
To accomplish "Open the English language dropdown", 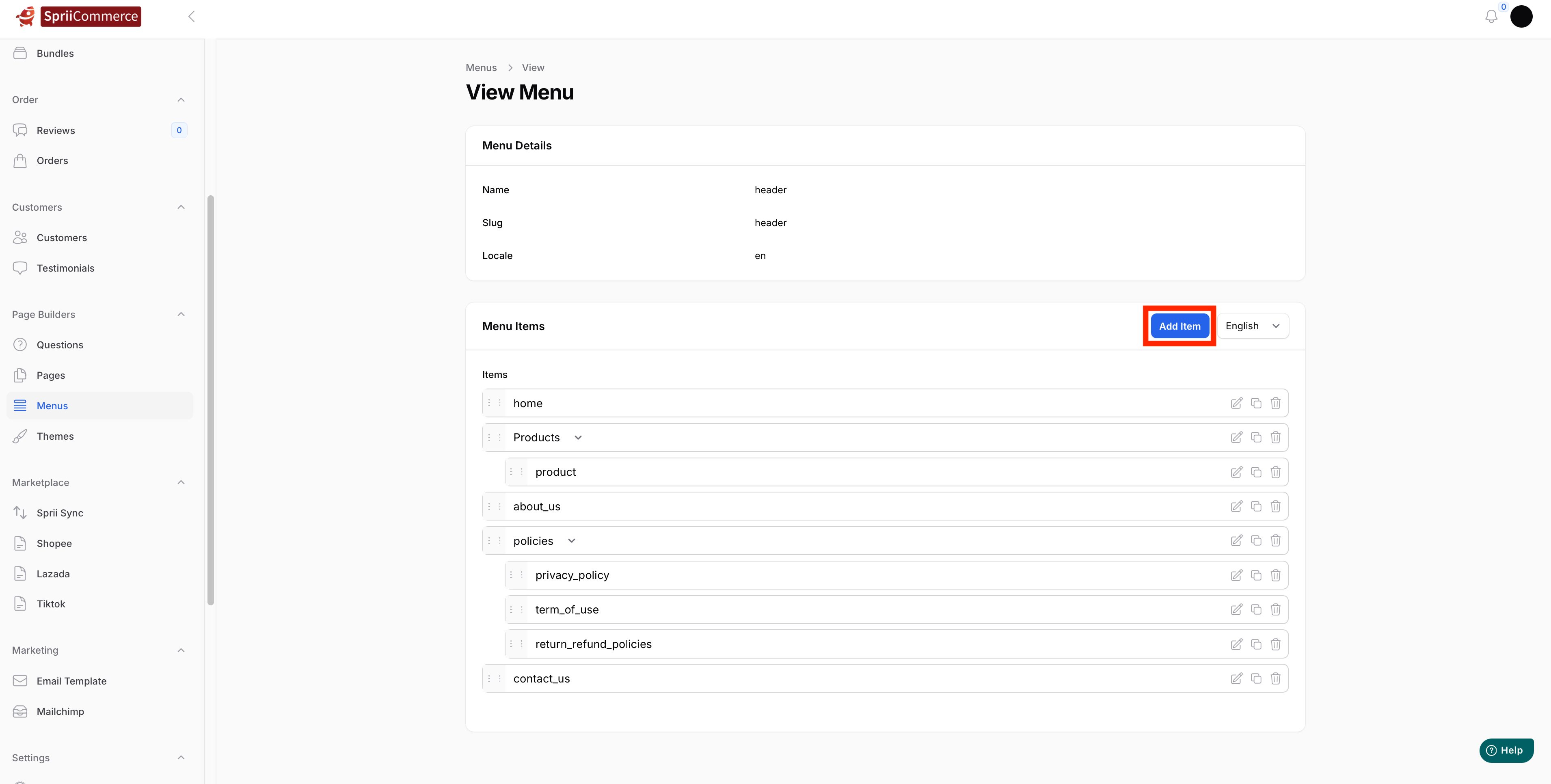I will point(1252,326).
